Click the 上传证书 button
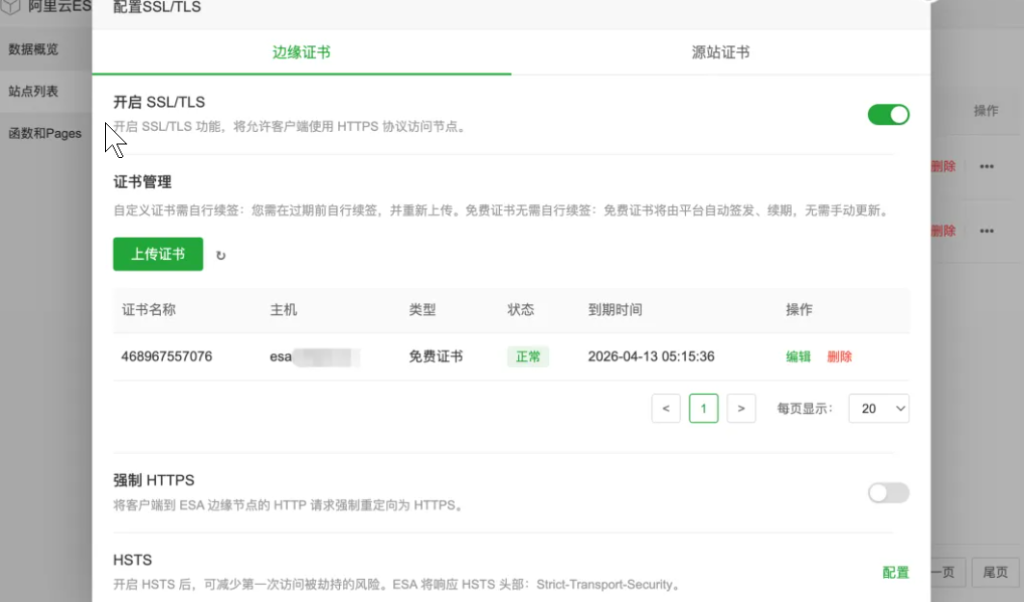The image size is (1024, 602). [157, 255]
